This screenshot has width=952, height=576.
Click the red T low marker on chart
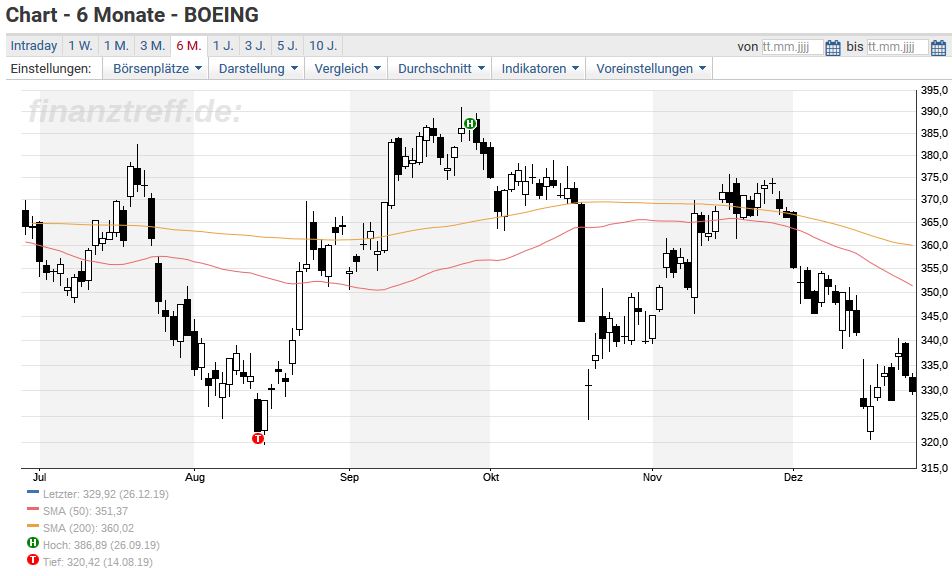tap(258, 438)
